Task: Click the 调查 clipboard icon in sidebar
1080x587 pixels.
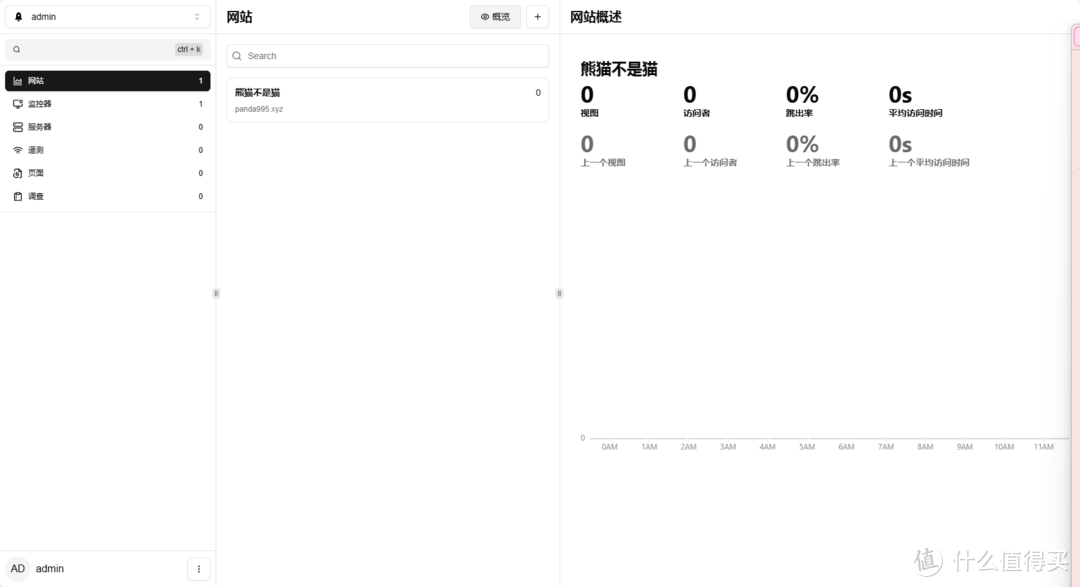Action: click(17, 195)
